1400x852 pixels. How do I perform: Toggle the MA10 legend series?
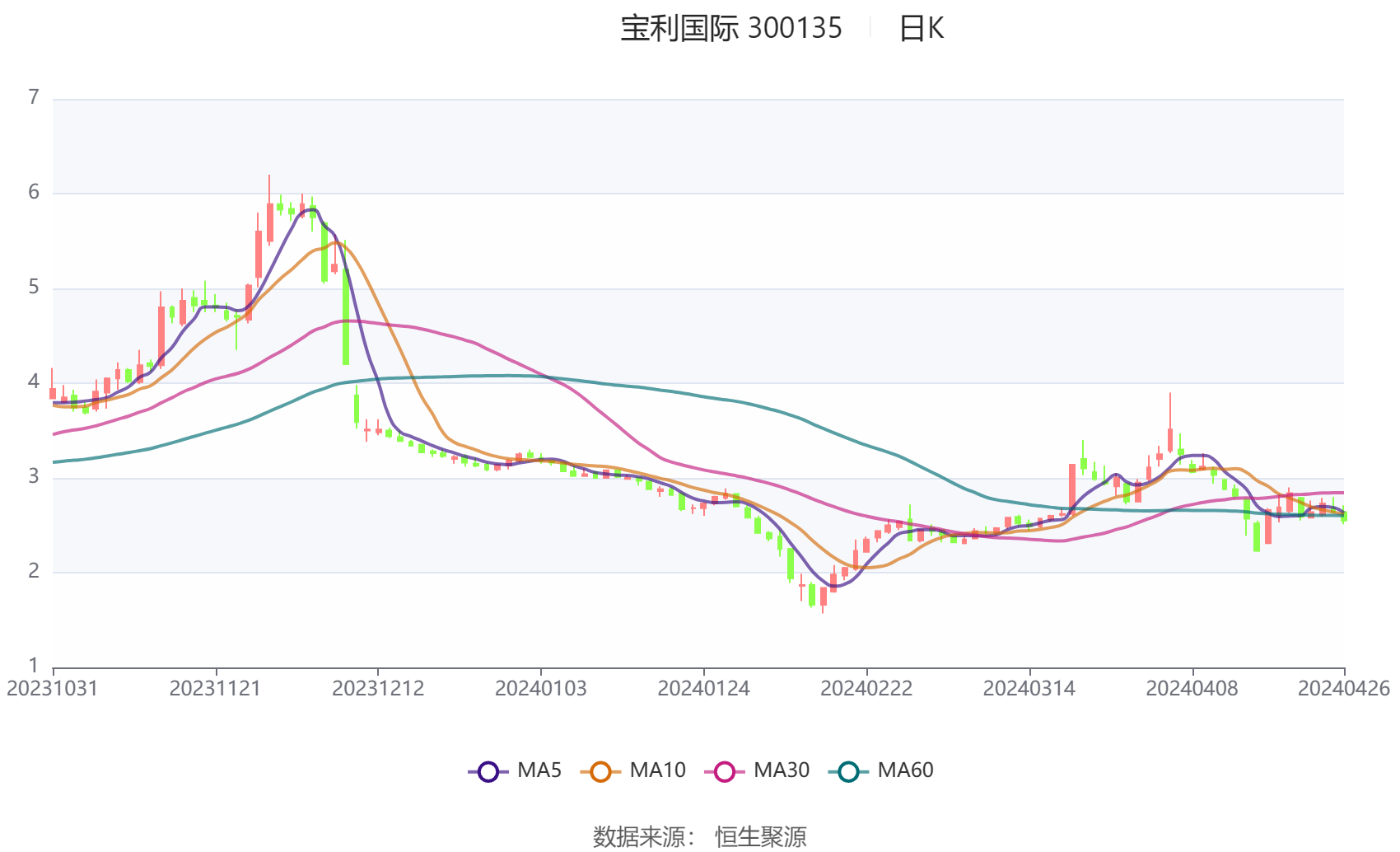coord(633,771)
